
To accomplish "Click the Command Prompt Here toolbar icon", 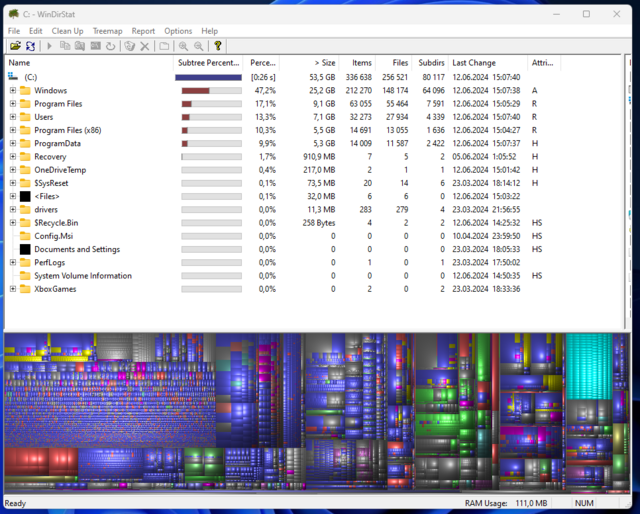I will click(x=95, y=46).
